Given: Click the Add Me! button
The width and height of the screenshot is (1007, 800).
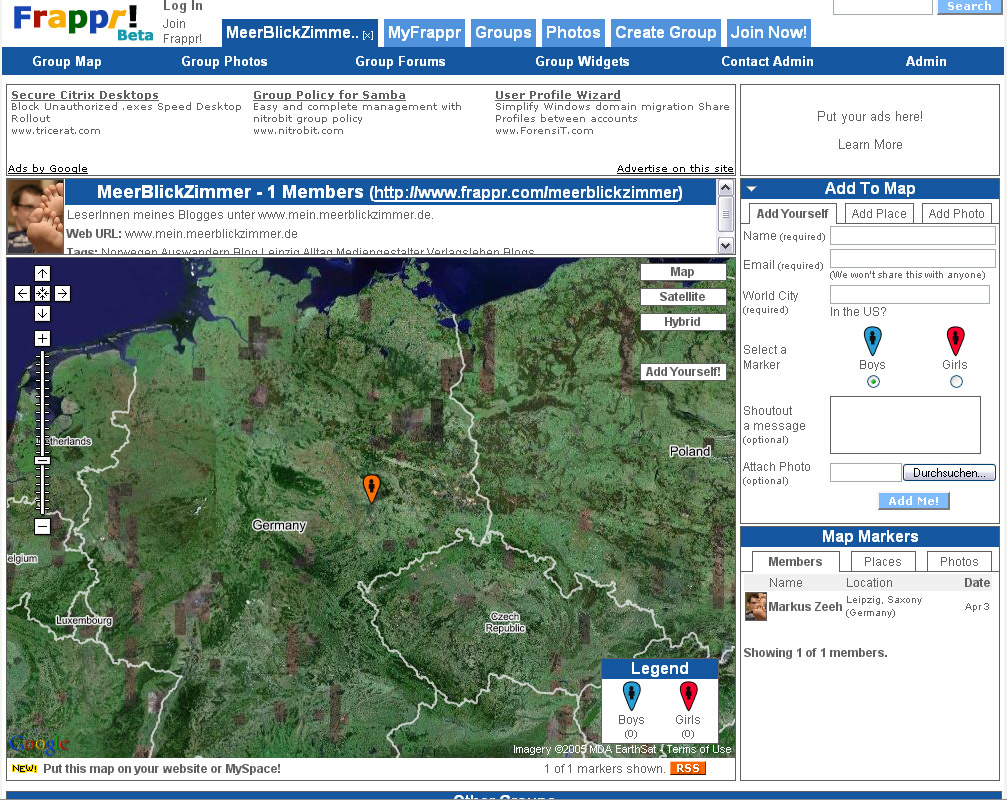Looking at the screenshot, I should pyautogui.click(x=913, y=501).
